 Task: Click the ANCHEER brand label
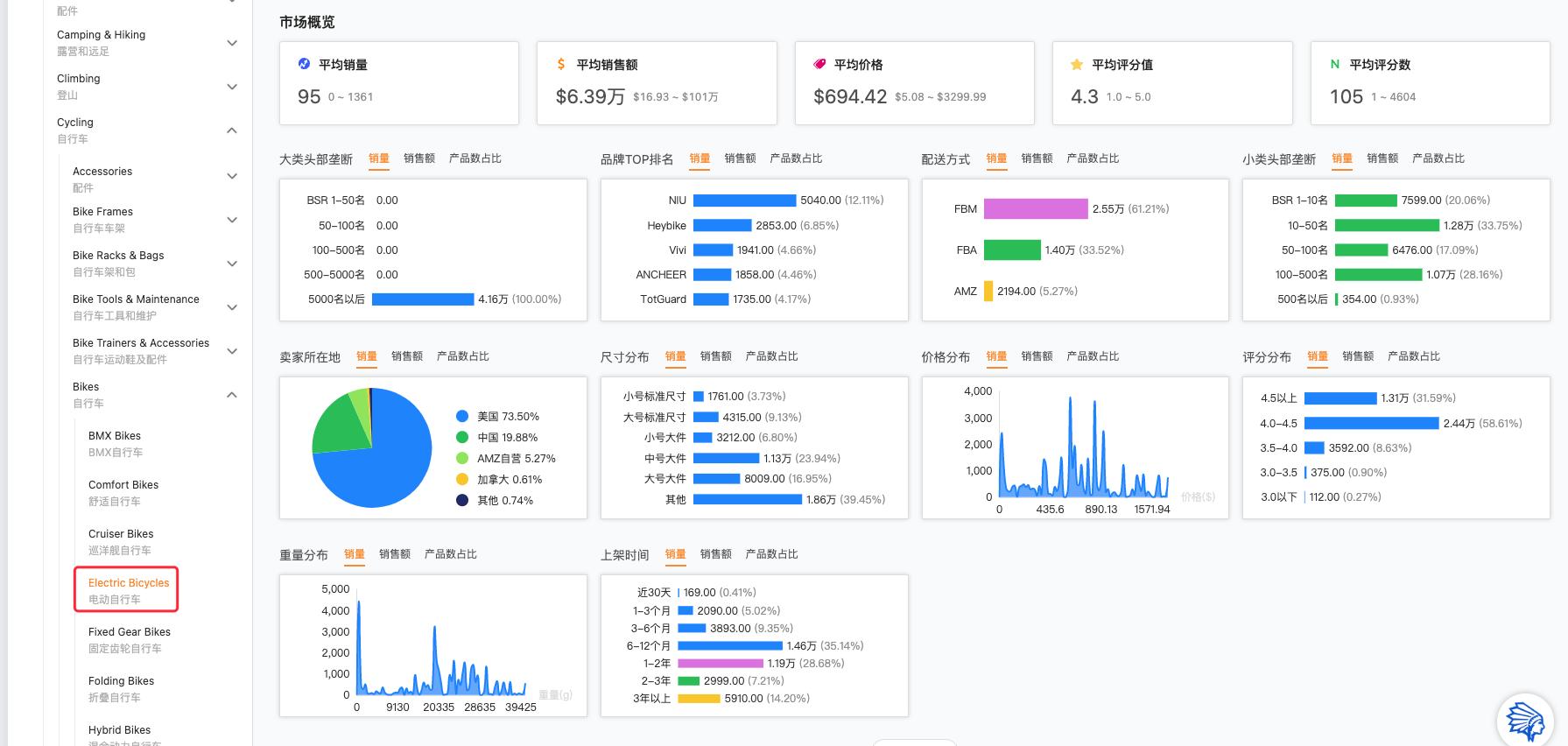[661, 275]
